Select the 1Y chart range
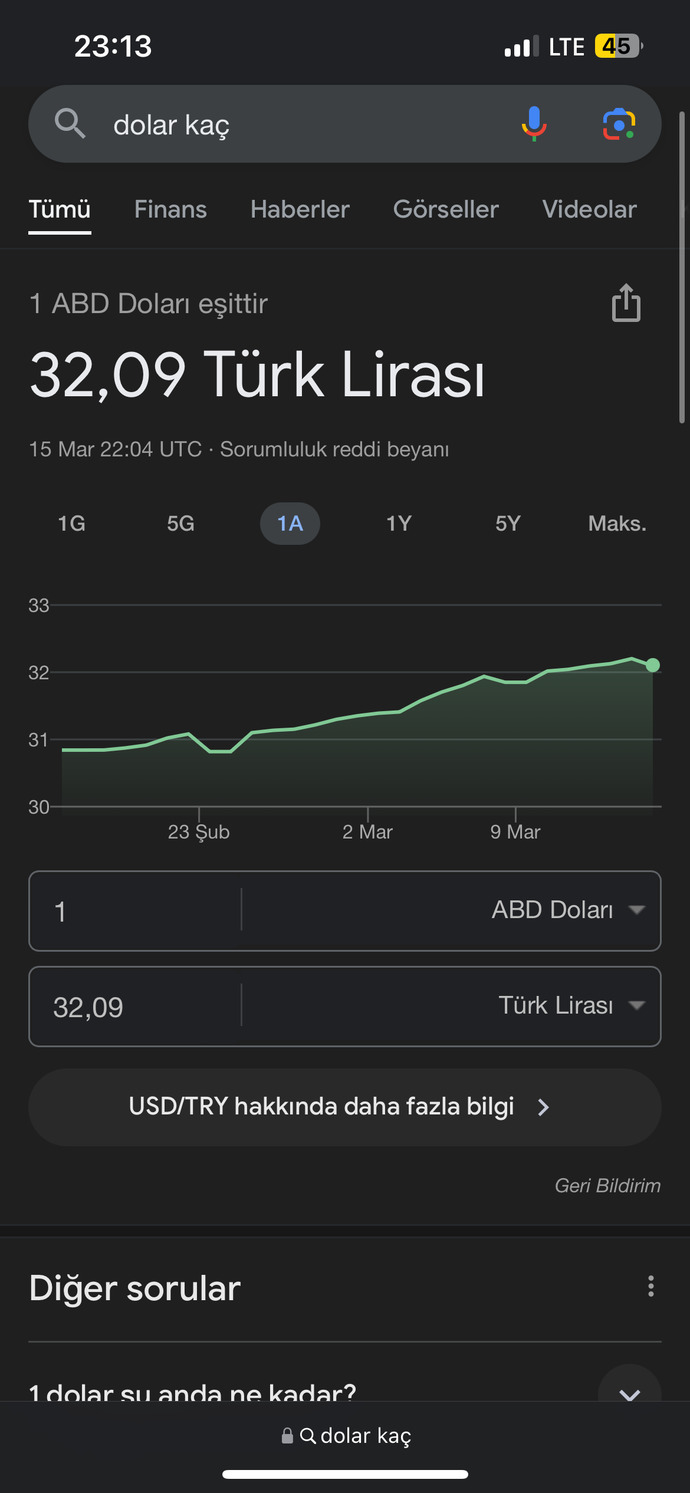Screen dimensions: 690x1493 coord(399,524)
